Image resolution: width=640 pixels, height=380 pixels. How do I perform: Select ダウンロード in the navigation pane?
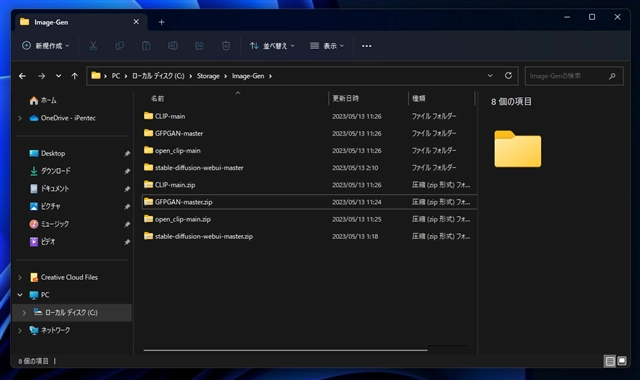point(55,171)
